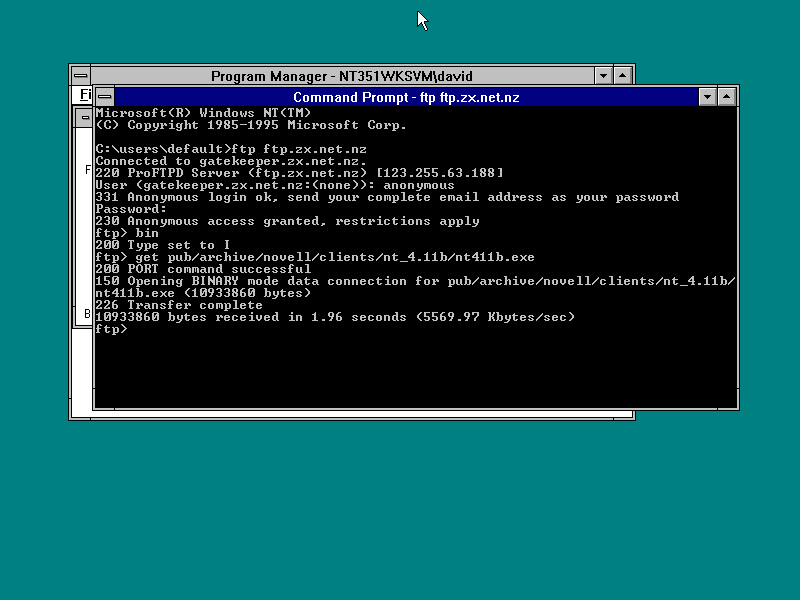The image size is (800, 600).
Task: Click the 'Password:' prompt line
Action: [x=131, y=209]
